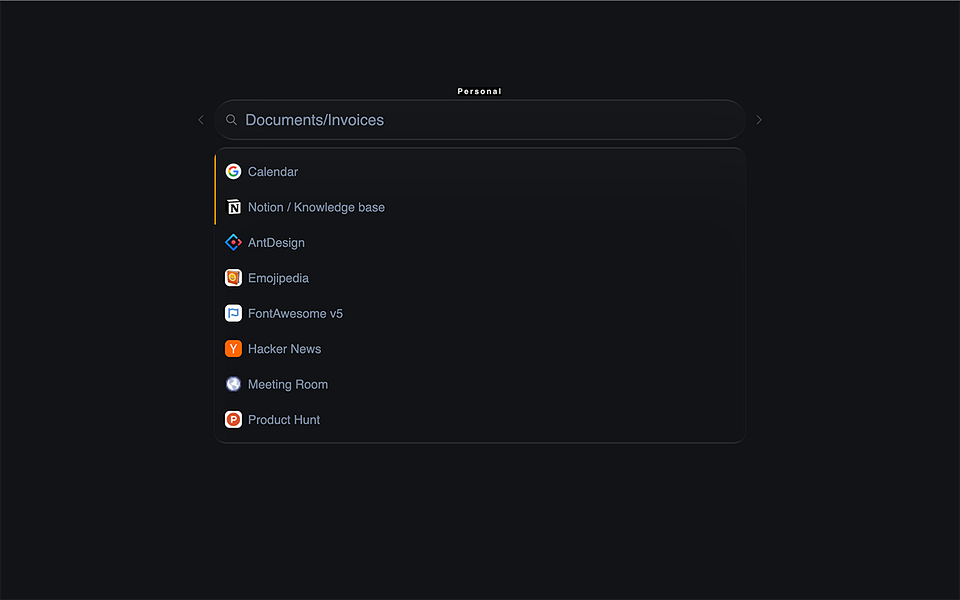Open the Meeting Room entry
The width and height of the screenshot is (960, 600).
point(480,384)
